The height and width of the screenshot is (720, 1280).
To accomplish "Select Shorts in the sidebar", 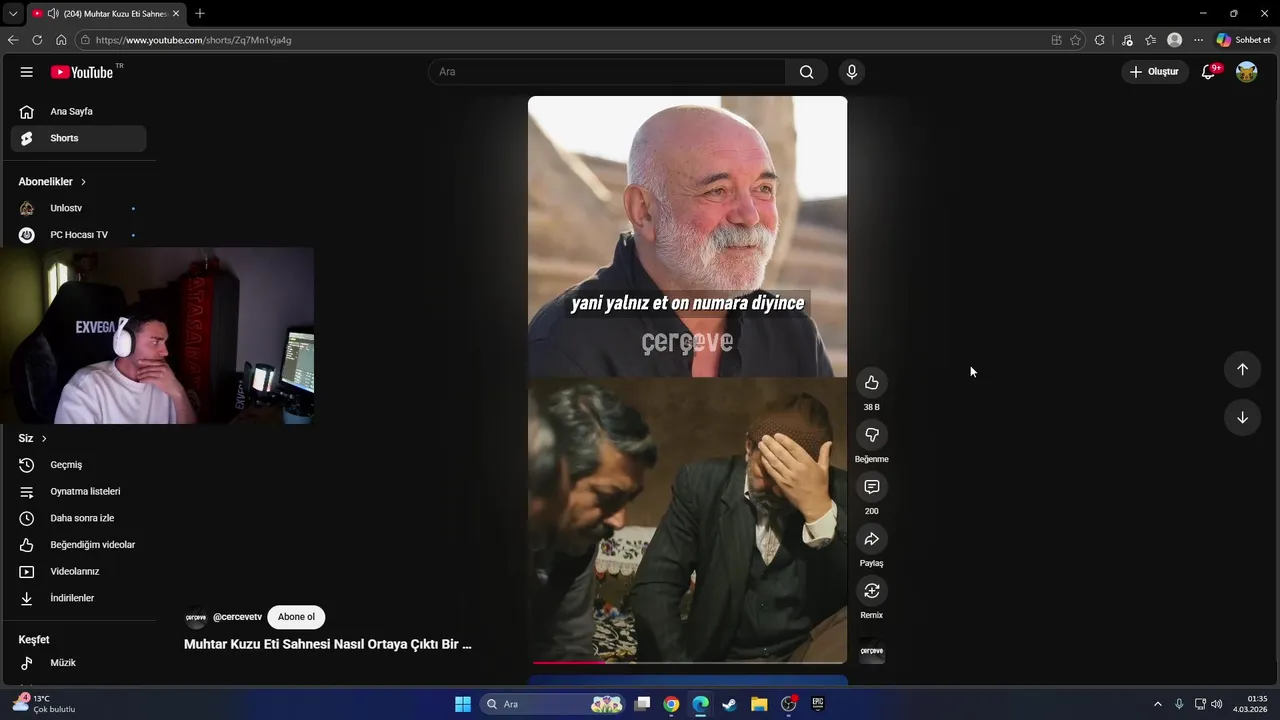I will pos(78,138).
